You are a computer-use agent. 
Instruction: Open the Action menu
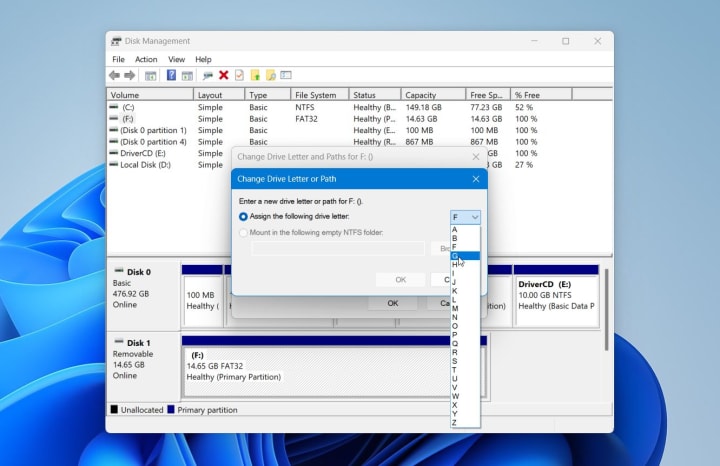point(146,59)
